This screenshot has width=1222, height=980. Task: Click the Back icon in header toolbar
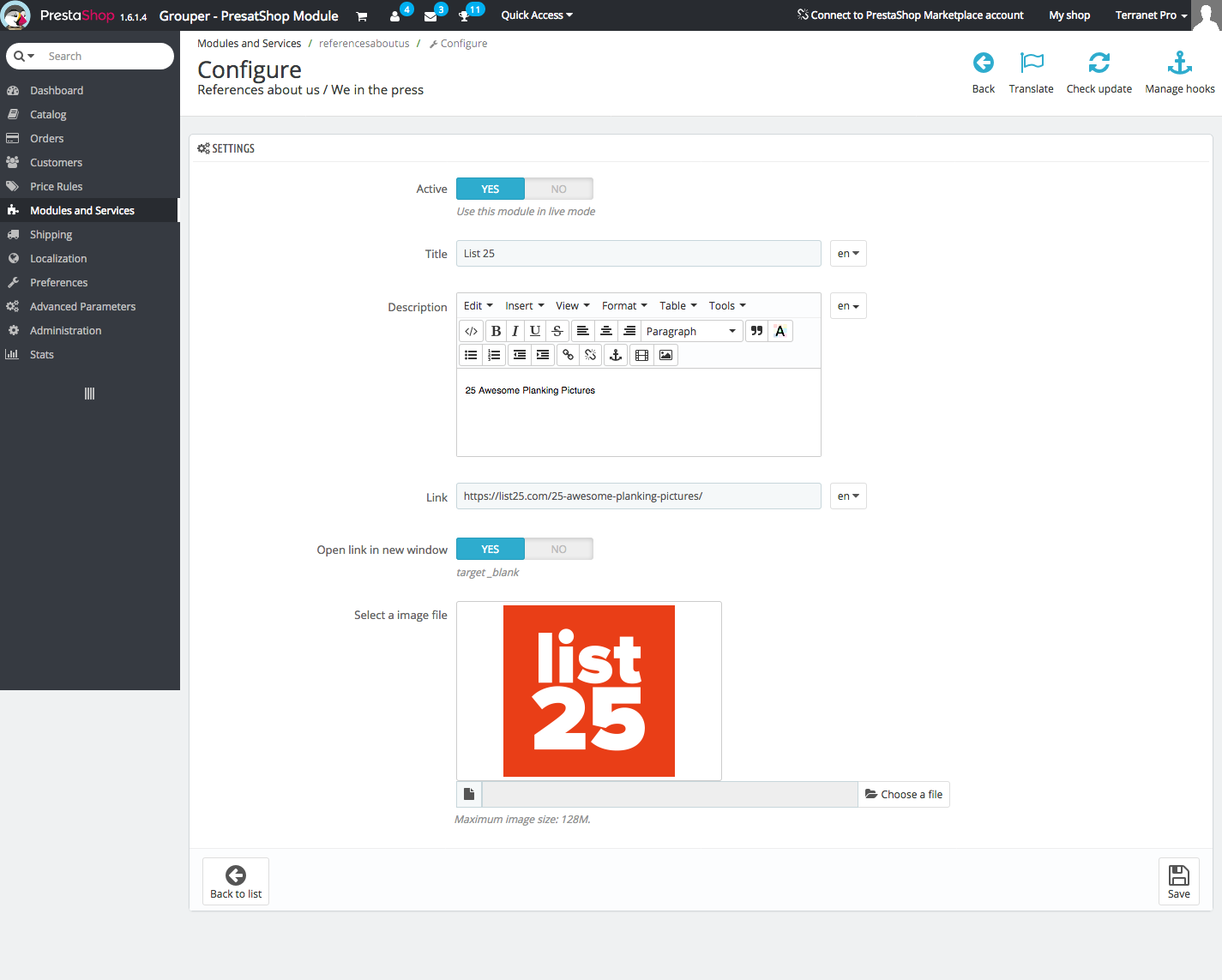[984, 63]
